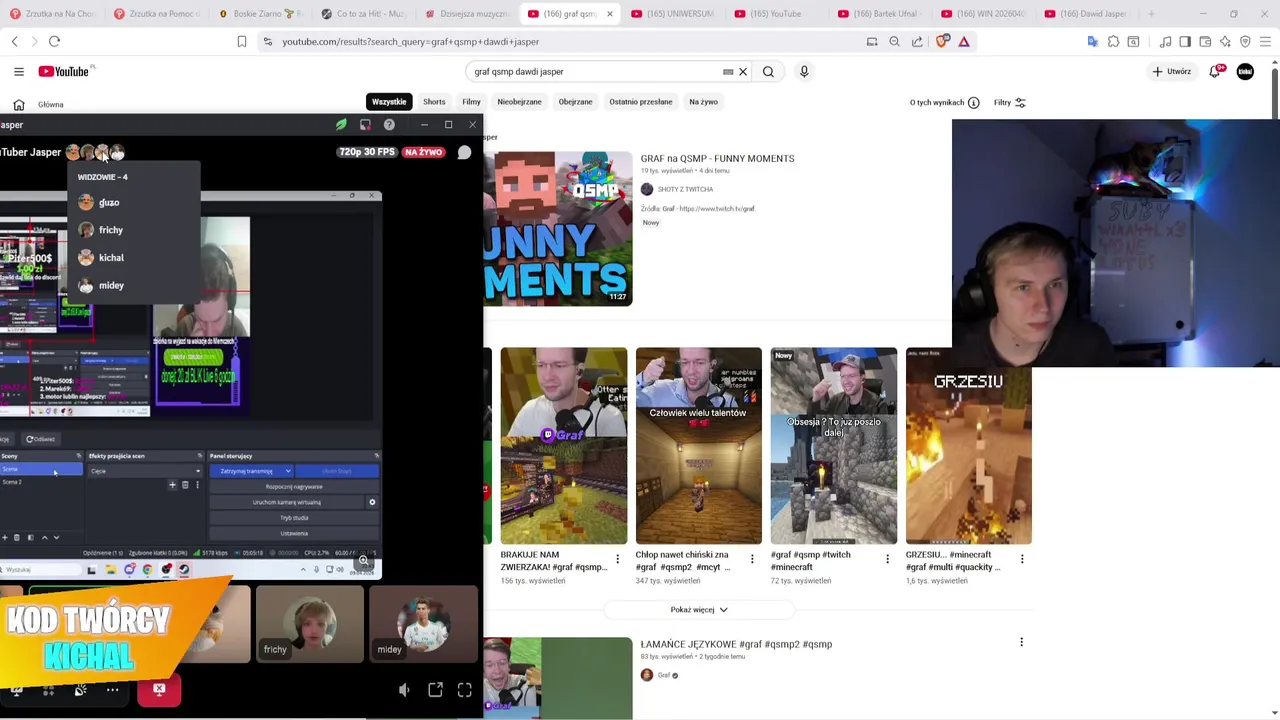1280x720 pixels.
Task: Click the green leaf icon in Discord title bar
Action: pos(341,125)
